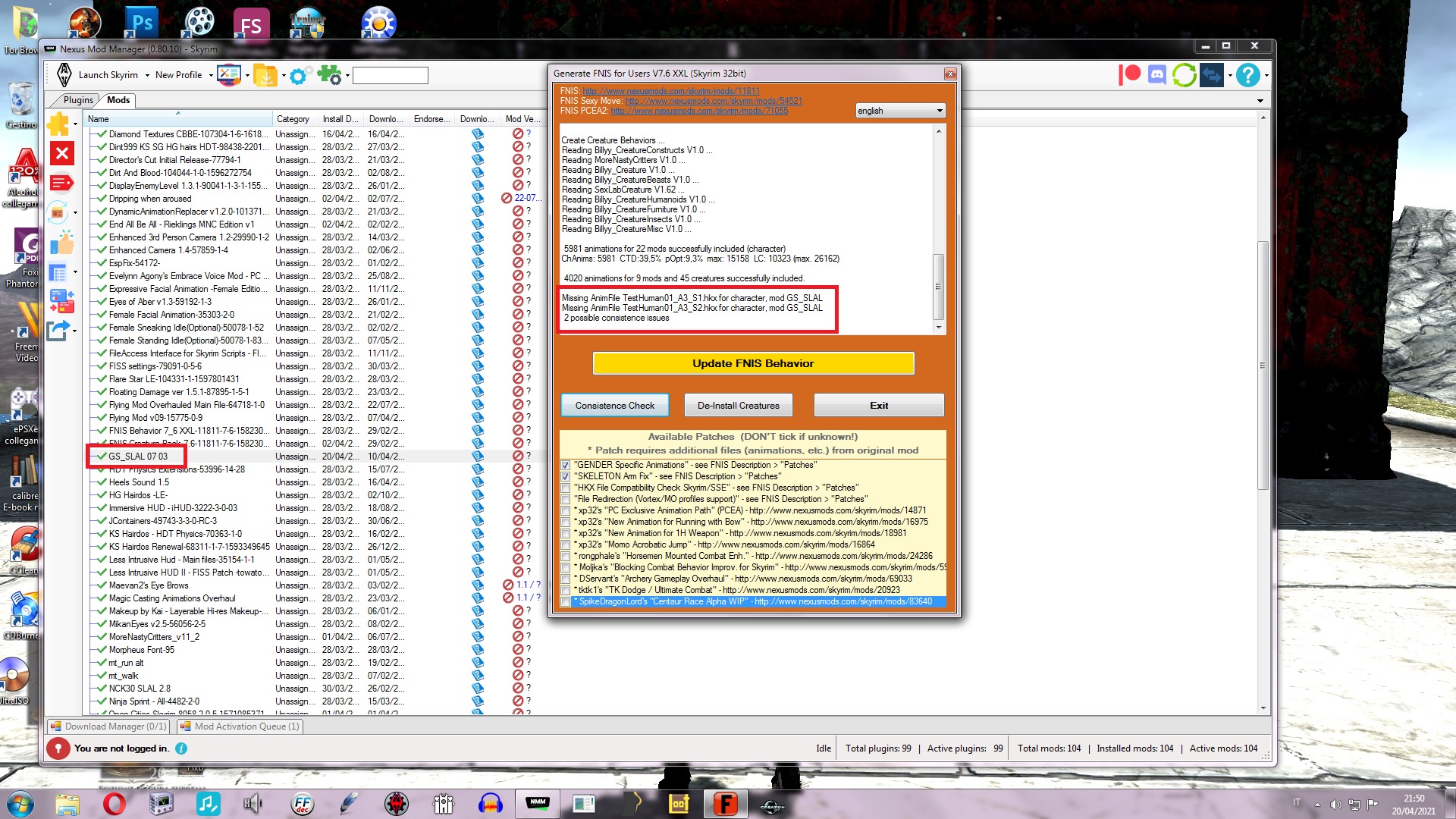This screenshot has width=1456, height=819.
Task: Click the red X delete mod icon
Action: pyautogui.click(x=62, y=153)
